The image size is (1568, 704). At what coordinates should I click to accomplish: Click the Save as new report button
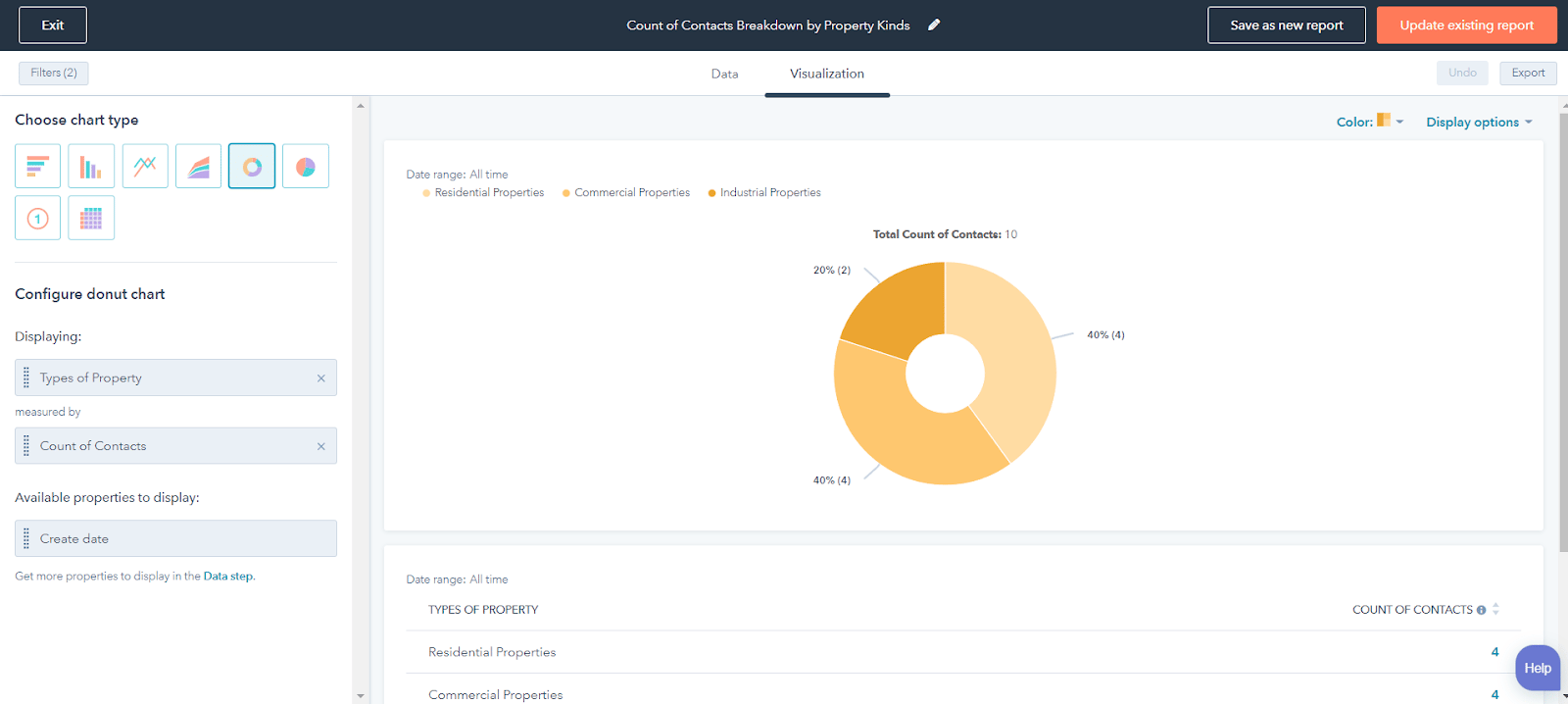coord(1286,25)
